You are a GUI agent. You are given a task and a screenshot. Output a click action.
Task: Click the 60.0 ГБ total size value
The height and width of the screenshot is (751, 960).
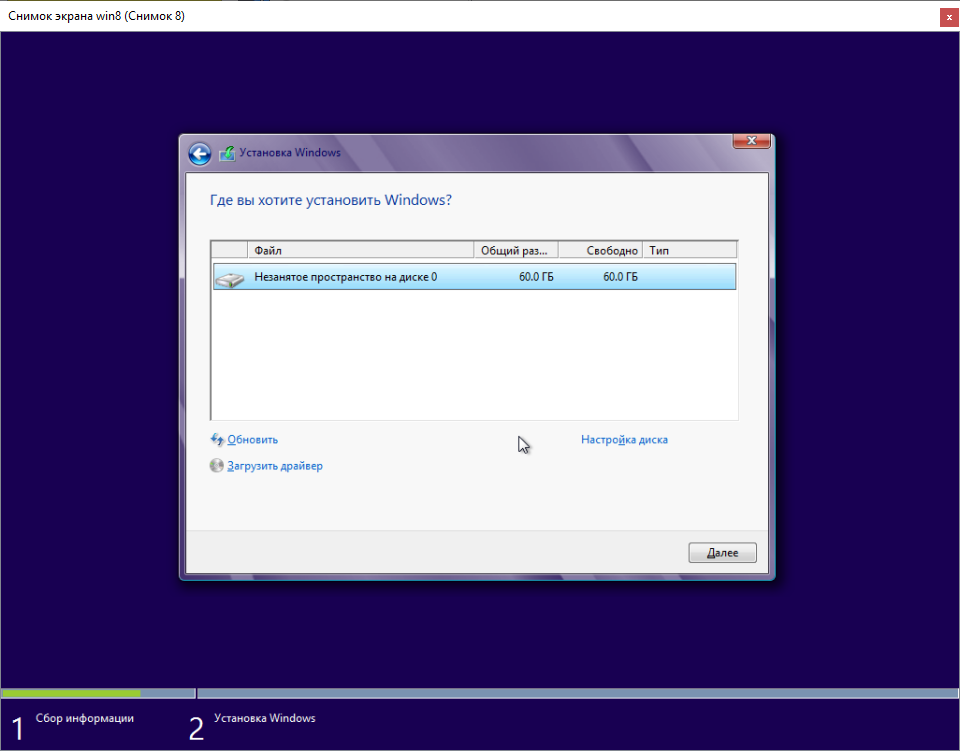[536, 277]
